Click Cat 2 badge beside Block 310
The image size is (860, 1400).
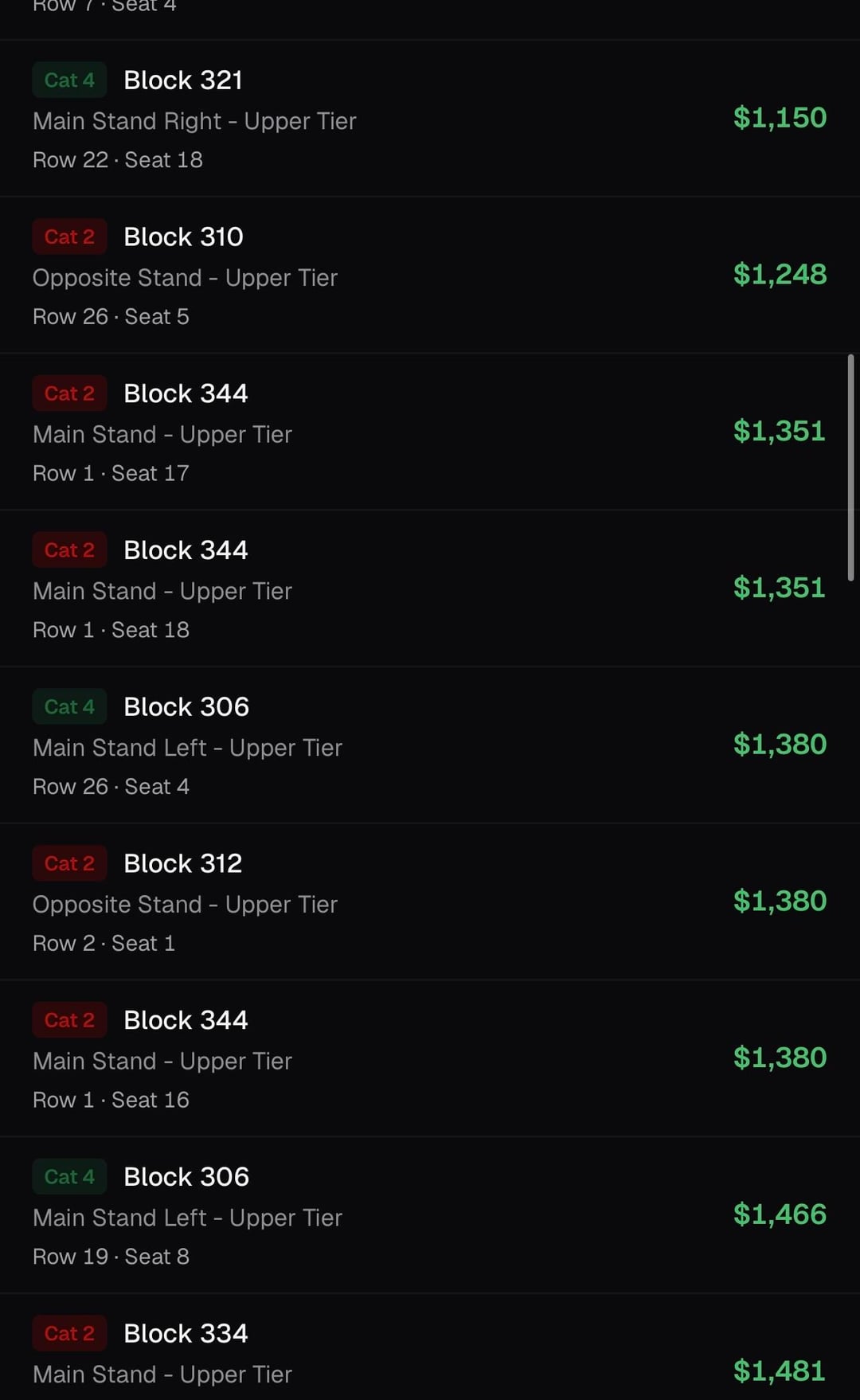(x=69, y=237)
